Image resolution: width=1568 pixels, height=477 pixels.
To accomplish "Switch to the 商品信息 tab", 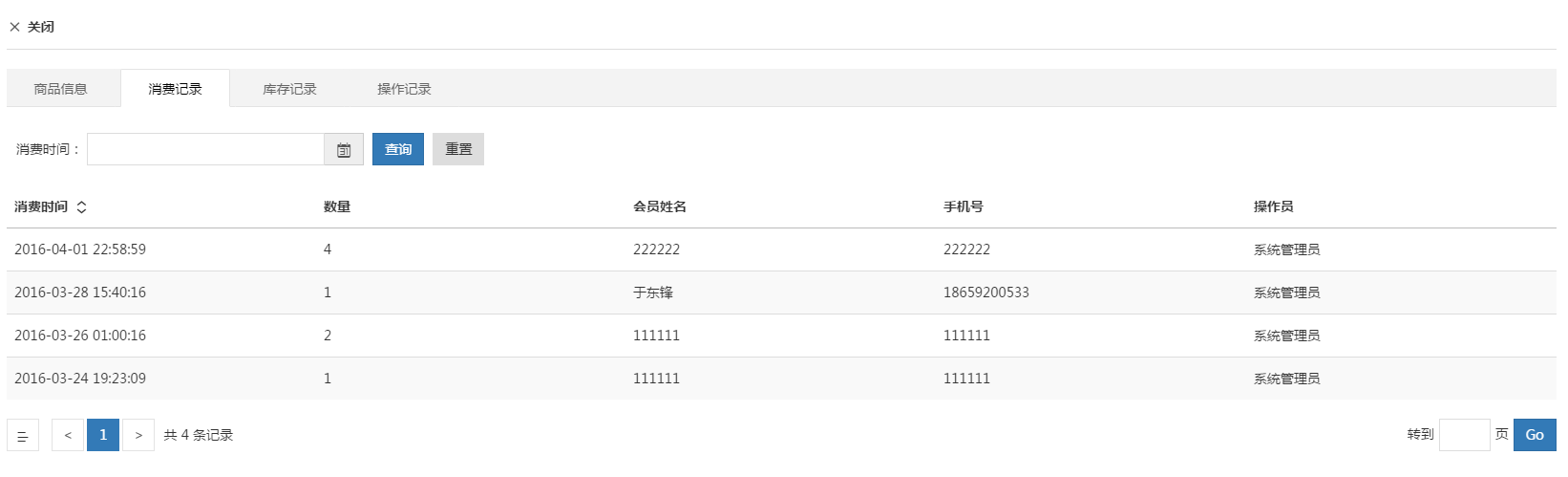I will pos(61,89).
